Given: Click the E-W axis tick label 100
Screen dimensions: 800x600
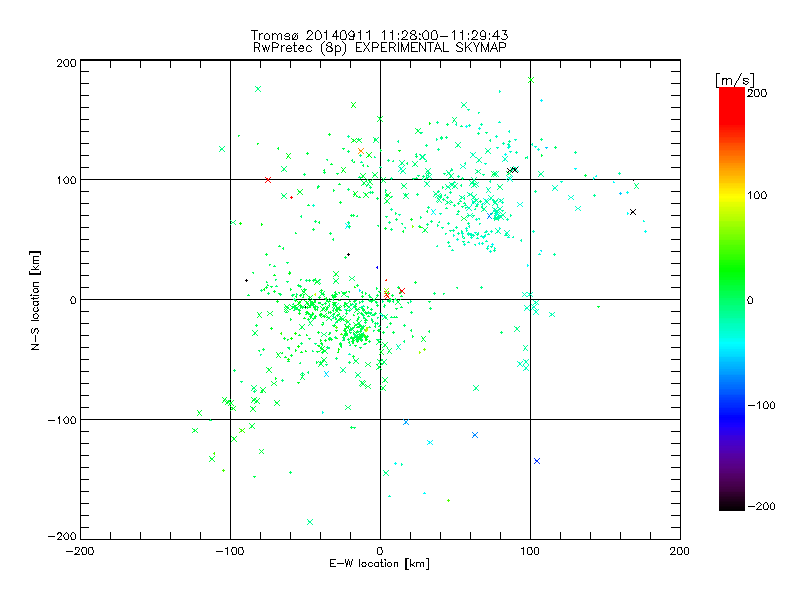Looking at the screenshot, I should click(530, 551).
